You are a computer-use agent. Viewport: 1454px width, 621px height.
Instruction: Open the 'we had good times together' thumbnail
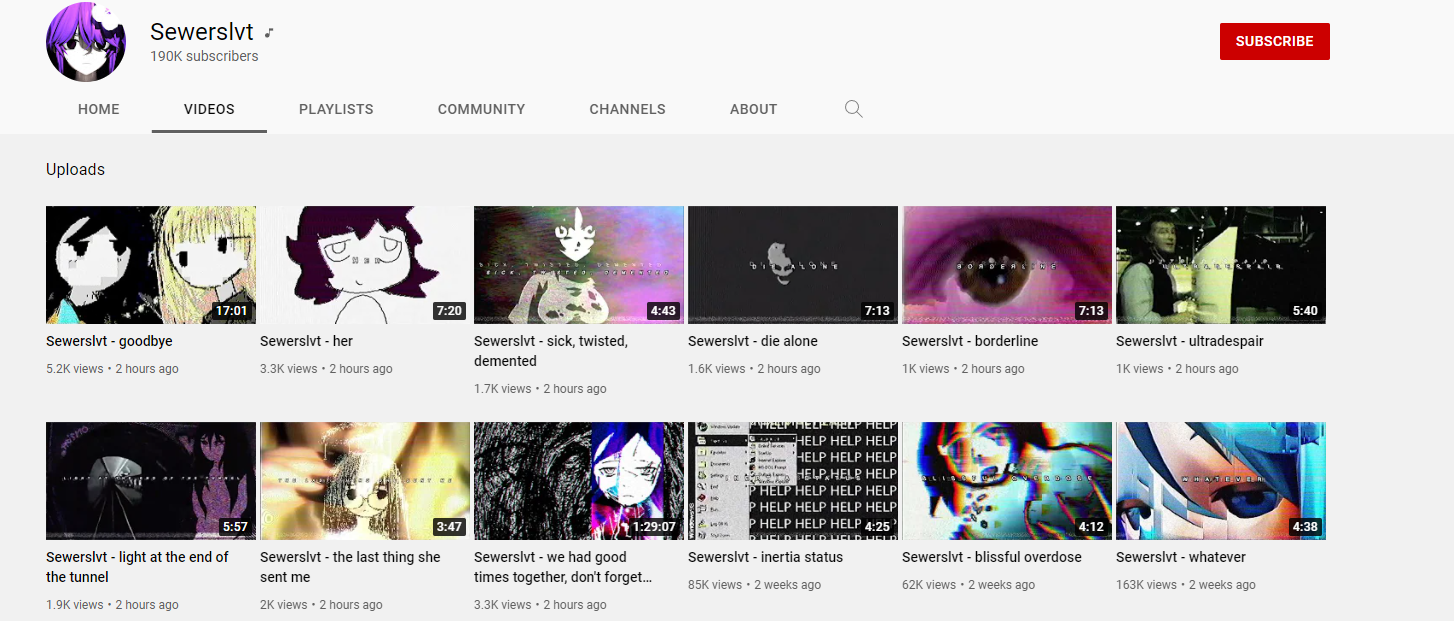point(579,481)
